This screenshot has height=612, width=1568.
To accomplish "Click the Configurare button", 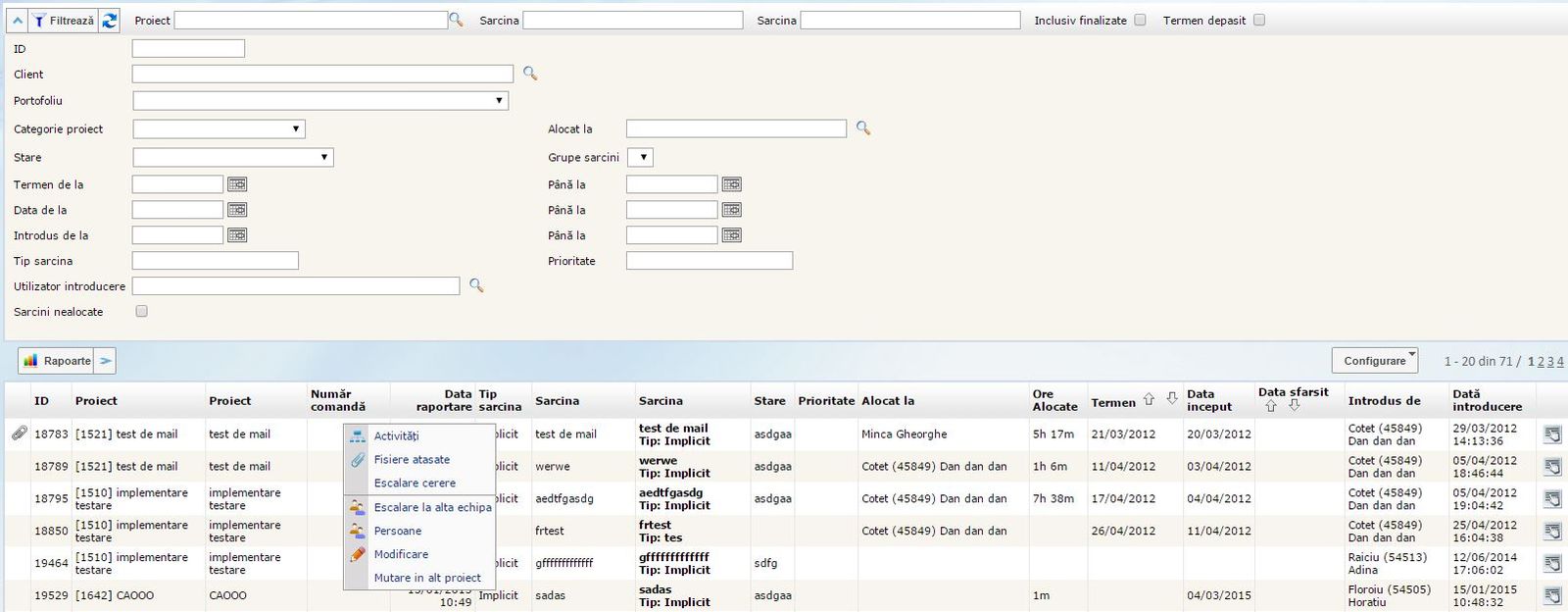I will coord(1374,361).
